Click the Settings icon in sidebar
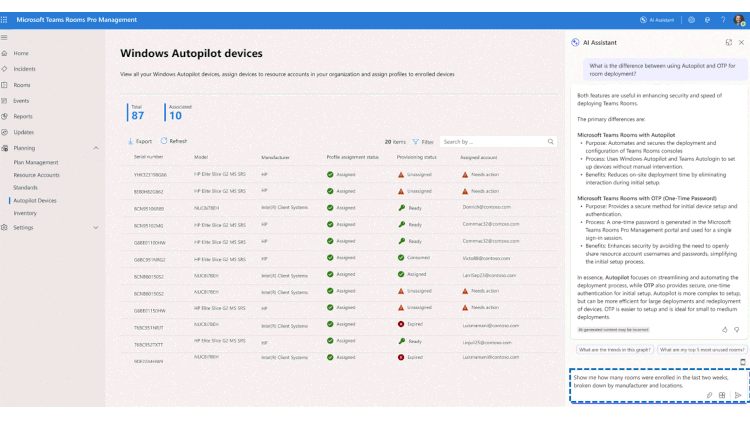750x422 pixels. [x=4, y=228]
